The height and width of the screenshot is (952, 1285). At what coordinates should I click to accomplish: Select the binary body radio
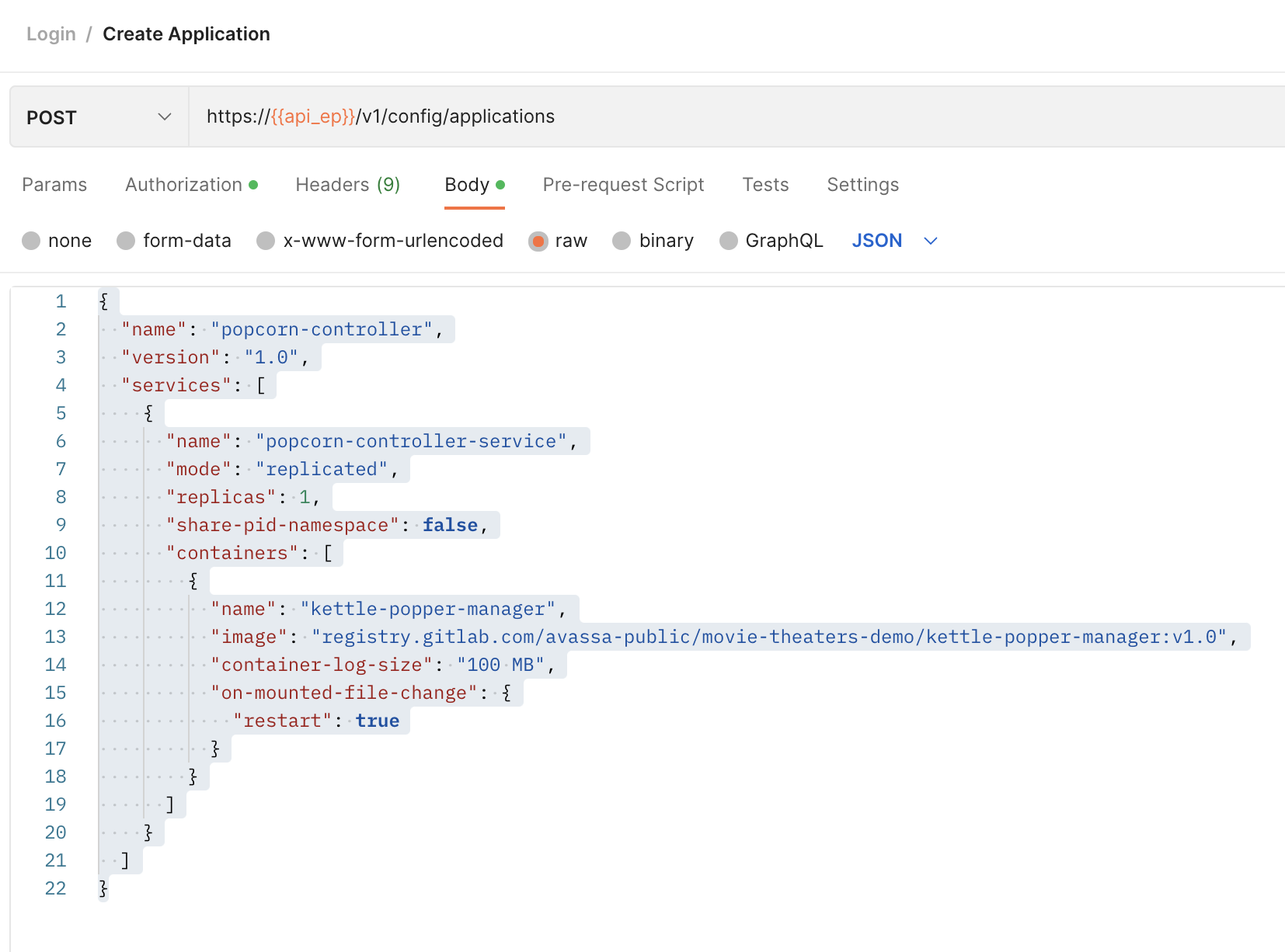pos(622,241)
